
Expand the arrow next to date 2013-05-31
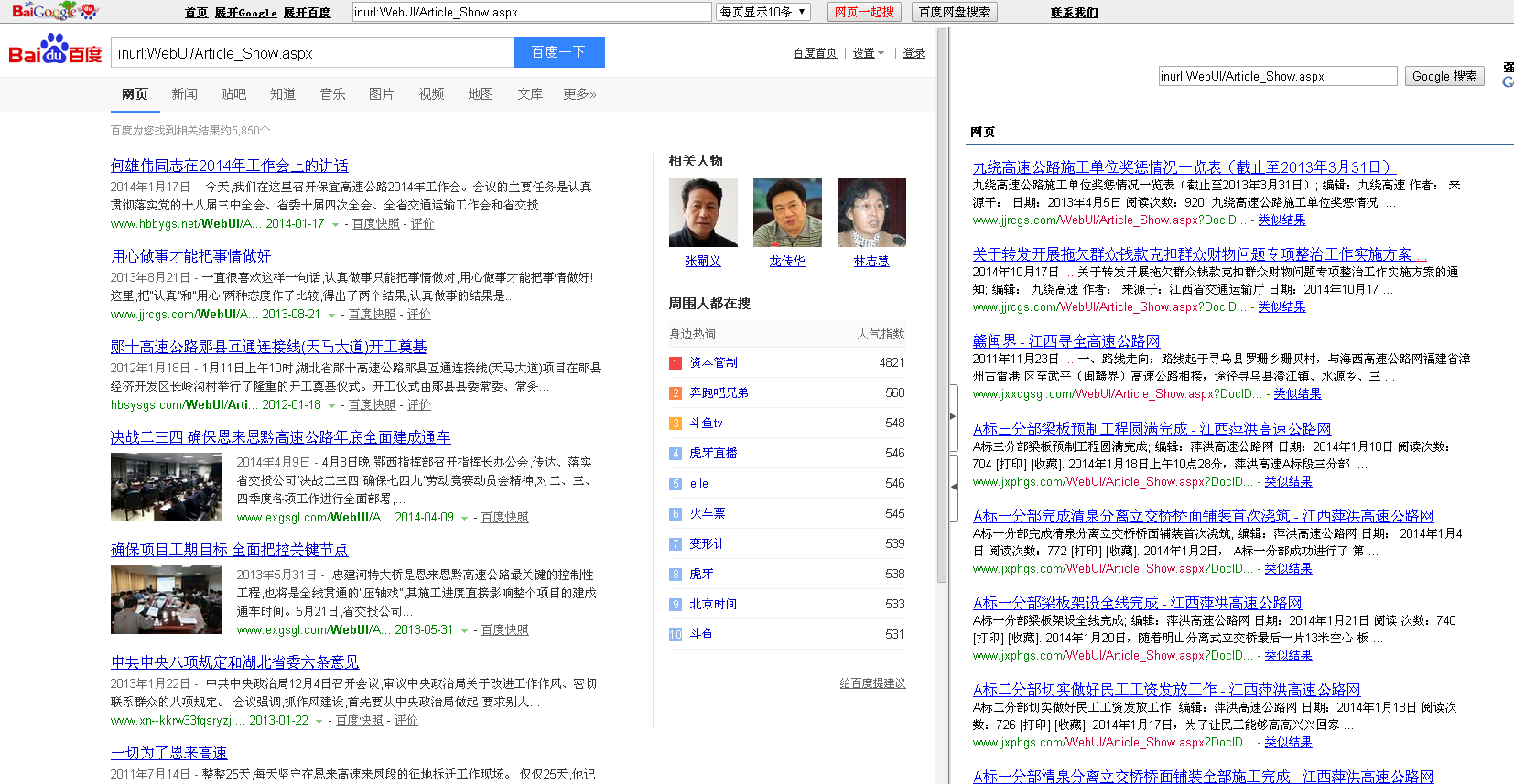click(464, 630)
